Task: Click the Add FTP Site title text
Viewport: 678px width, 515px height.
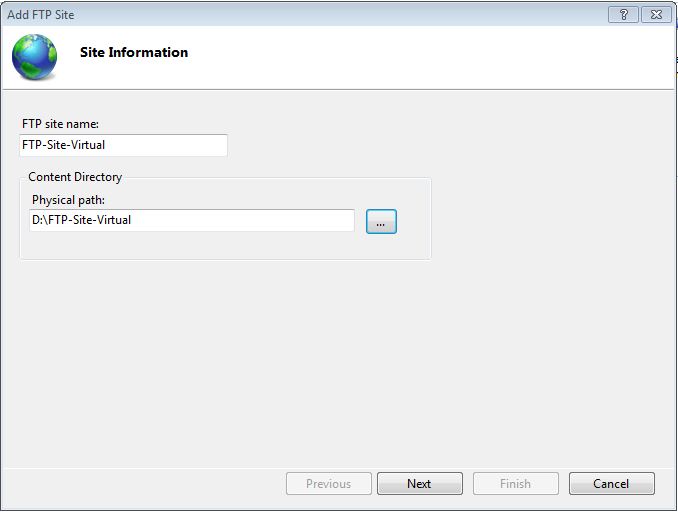Action: coord(41,15)
